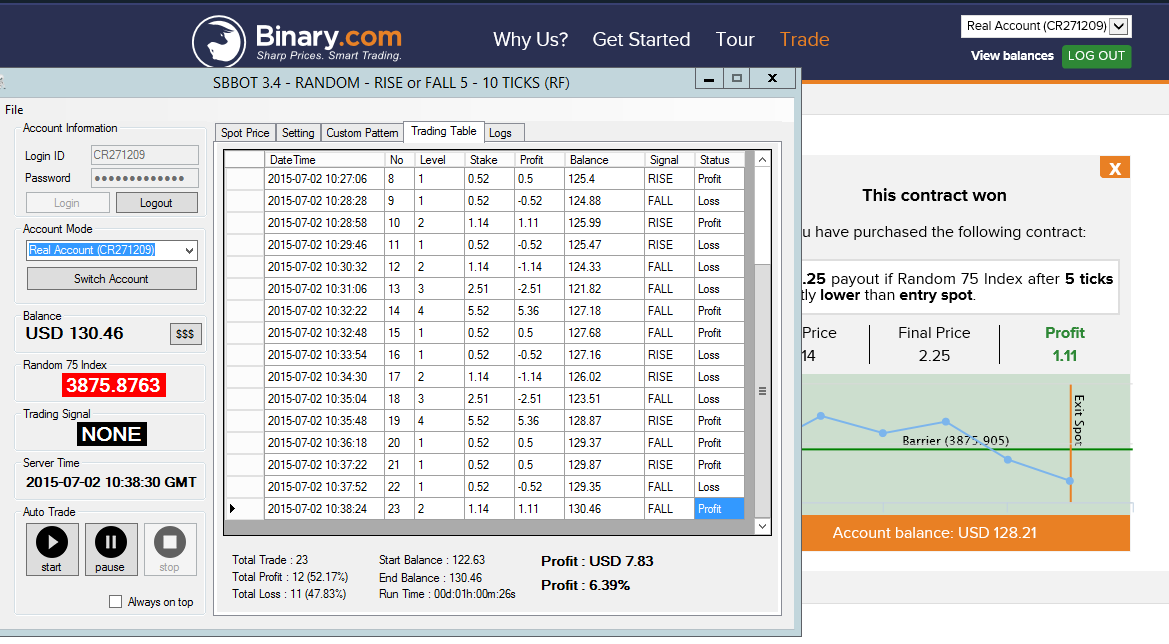Open the View balances link
Image resolution: width=1169 pixels, height=644 pixels.
click(x=1012, y=56)
